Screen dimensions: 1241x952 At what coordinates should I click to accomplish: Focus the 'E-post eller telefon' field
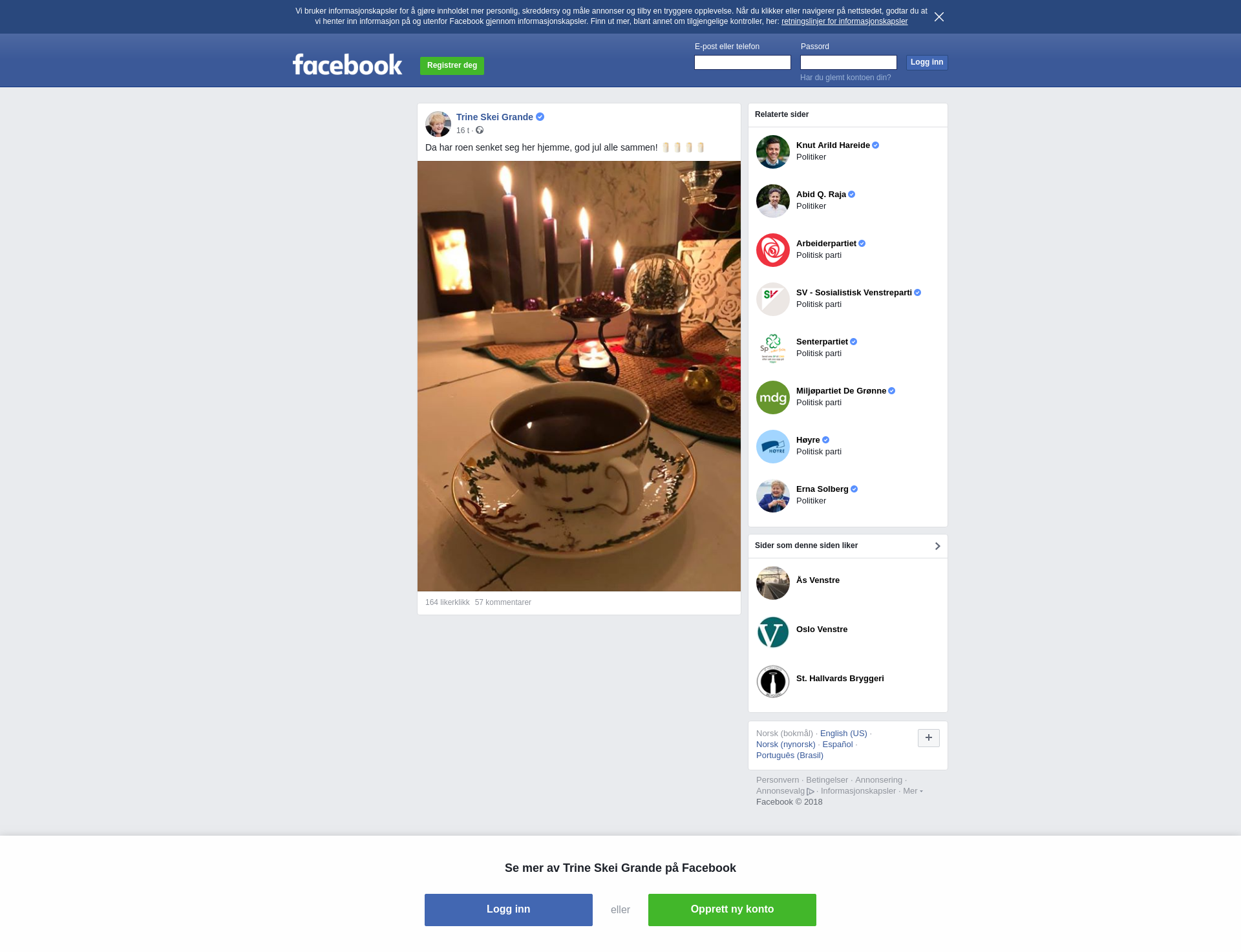pyautogui.click(x=742, y=63)
